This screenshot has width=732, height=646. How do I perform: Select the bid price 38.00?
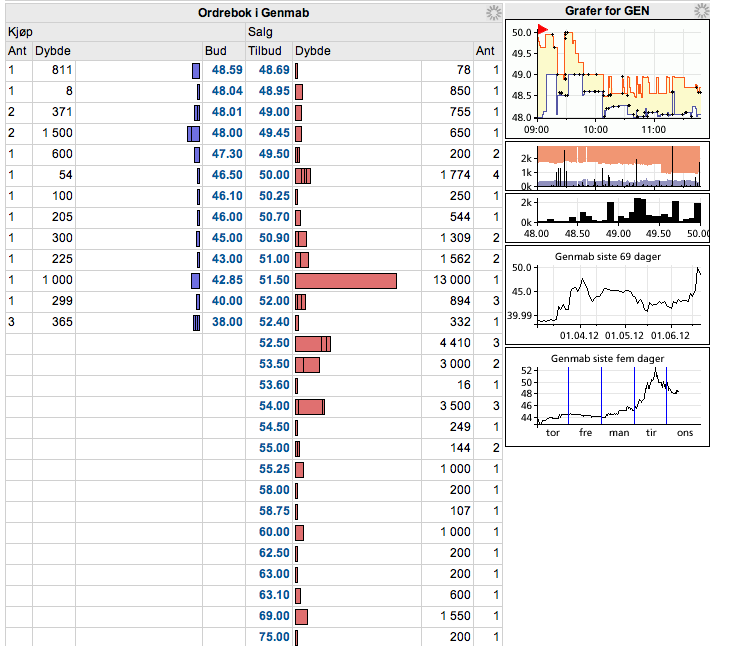[x=227, y=322]
